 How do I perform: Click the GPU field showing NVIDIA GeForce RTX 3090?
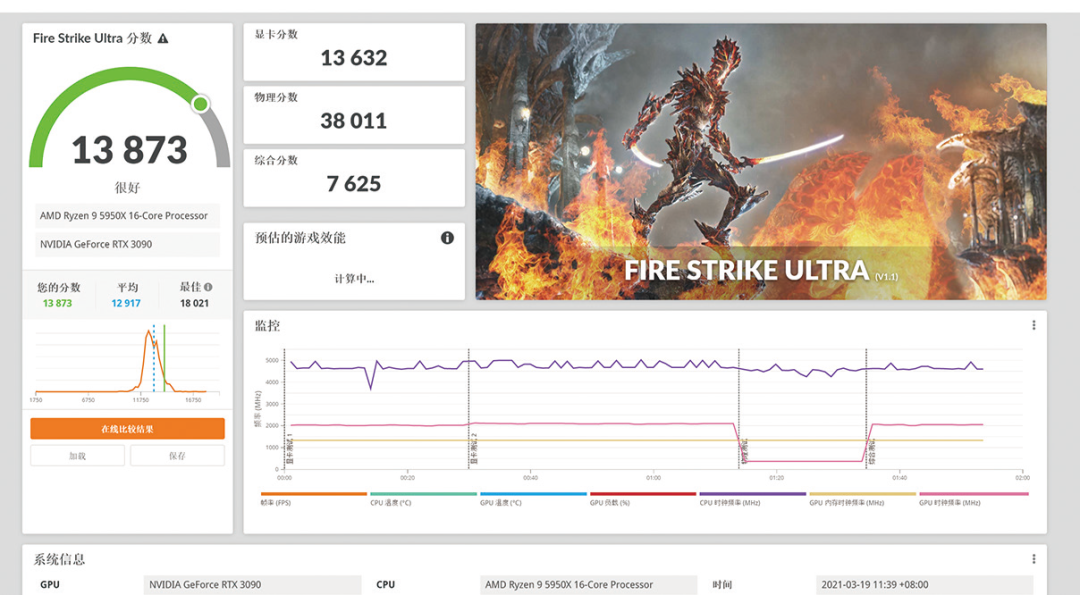coord(252,584)
